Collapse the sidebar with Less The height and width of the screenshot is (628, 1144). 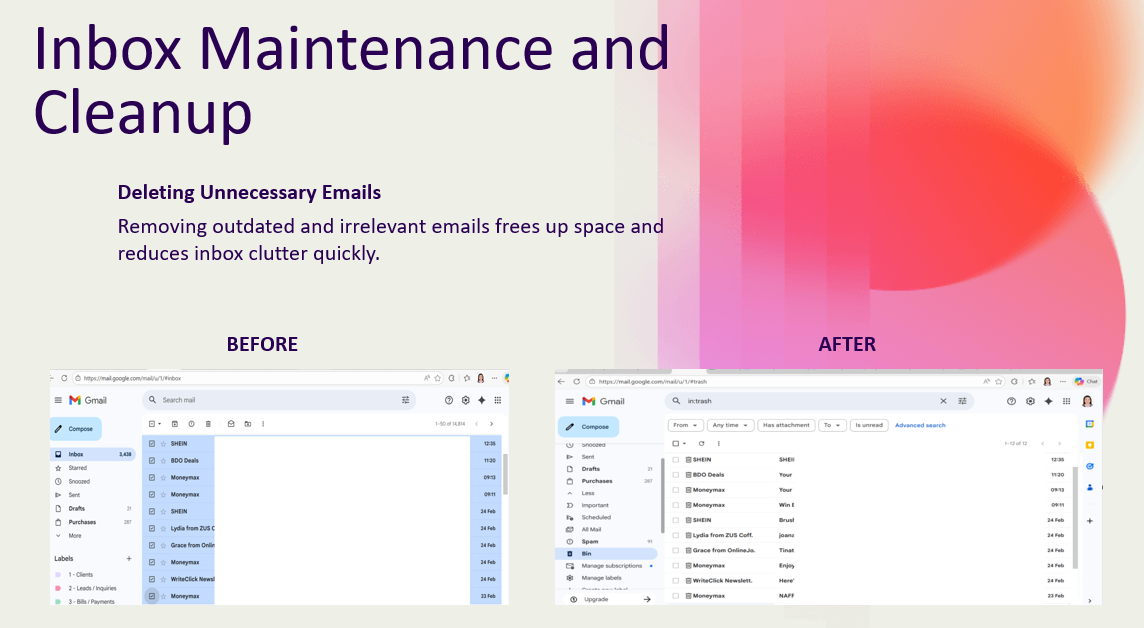tap(588, 493)
